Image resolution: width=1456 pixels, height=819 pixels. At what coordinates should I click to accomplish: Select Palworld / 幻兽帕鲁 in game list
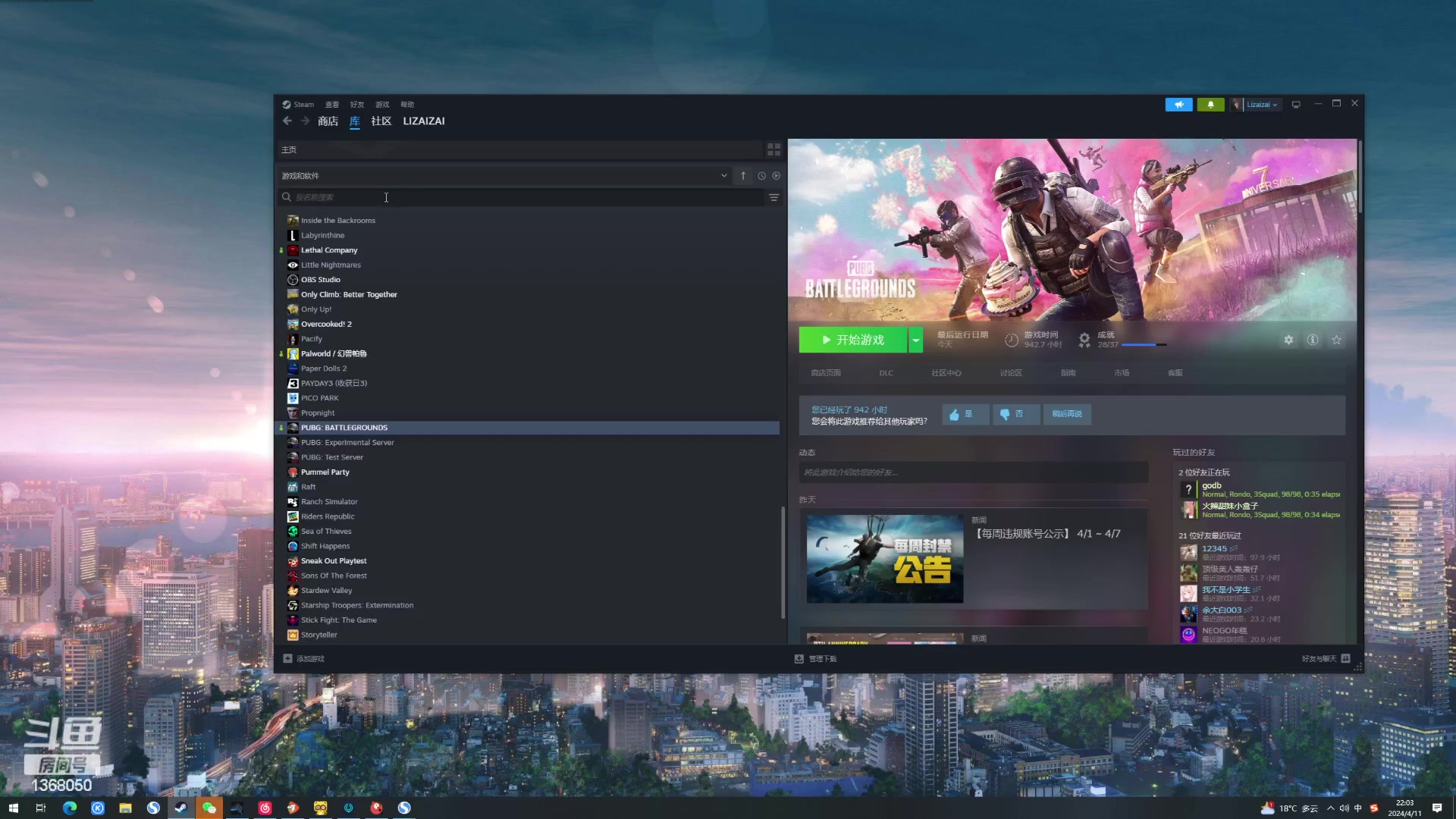pos(334,354)
